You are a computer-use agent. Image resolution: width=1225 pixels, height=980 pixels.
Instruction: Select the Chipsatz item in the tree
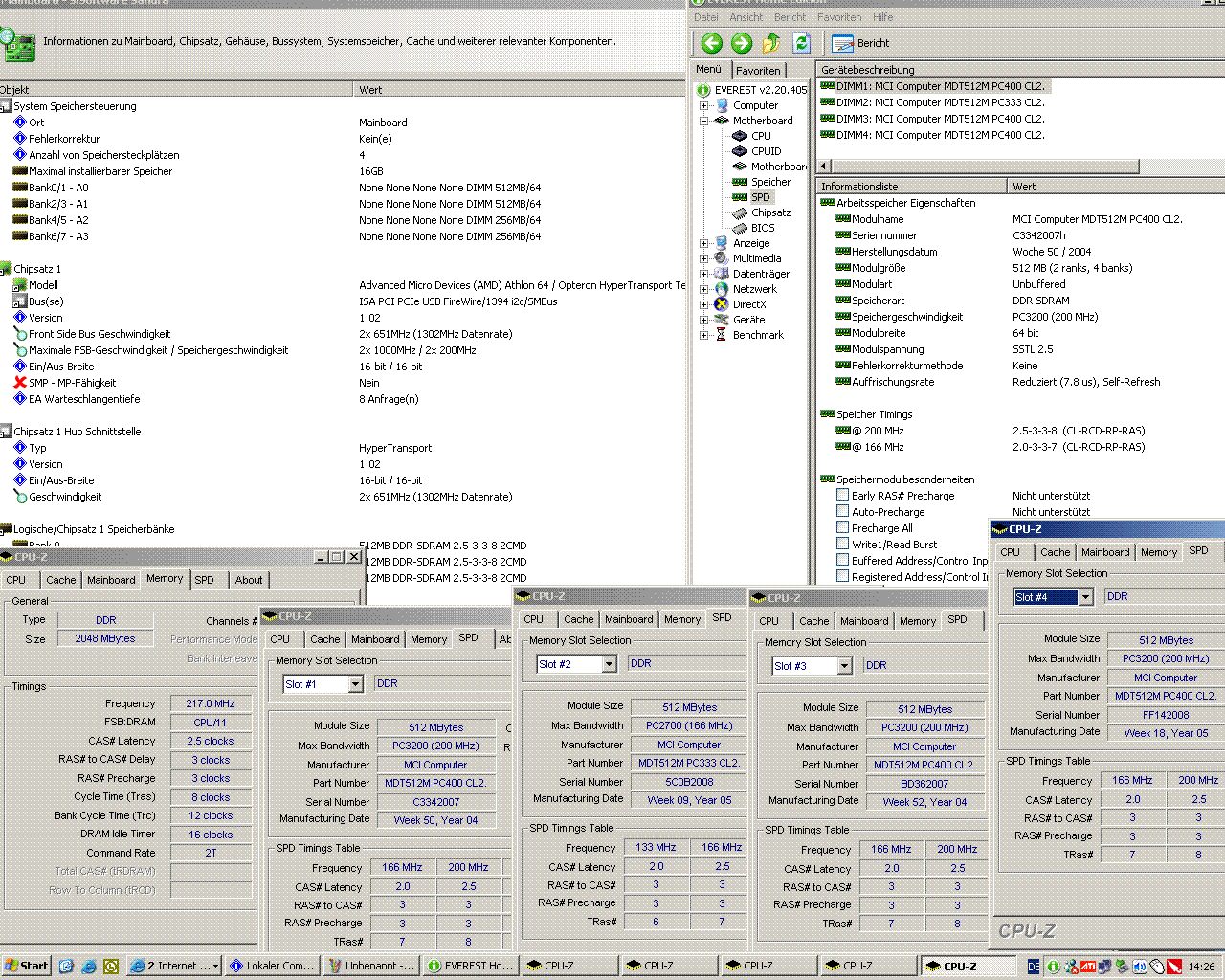coord(770,212)
